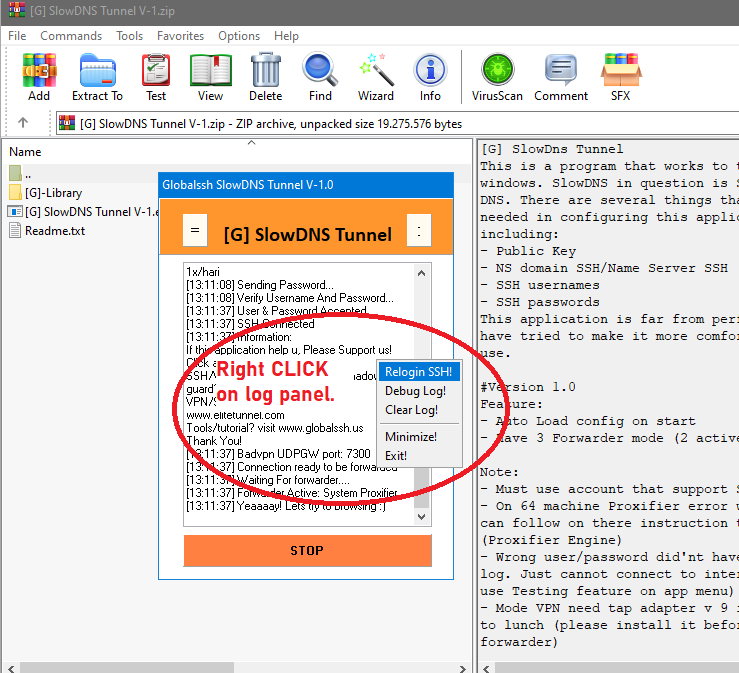Choose Debug Log! context entry
739x673 pixels.
pyautogui.click(x=419, y=391)
